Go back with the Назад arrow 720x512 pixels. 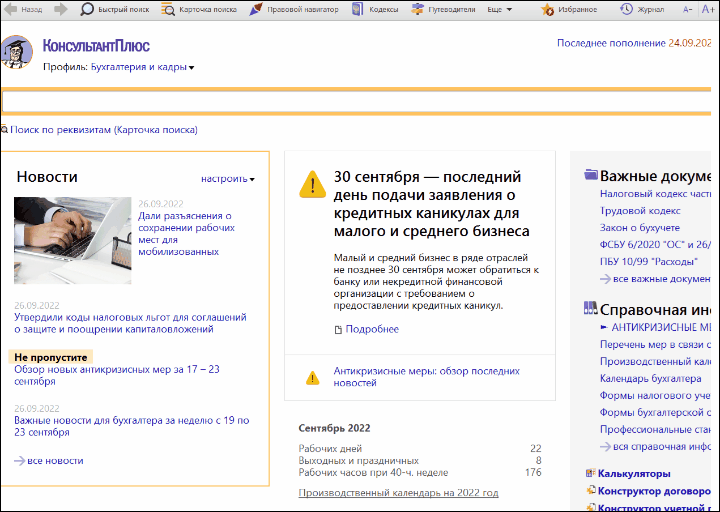tap(23, 9)
